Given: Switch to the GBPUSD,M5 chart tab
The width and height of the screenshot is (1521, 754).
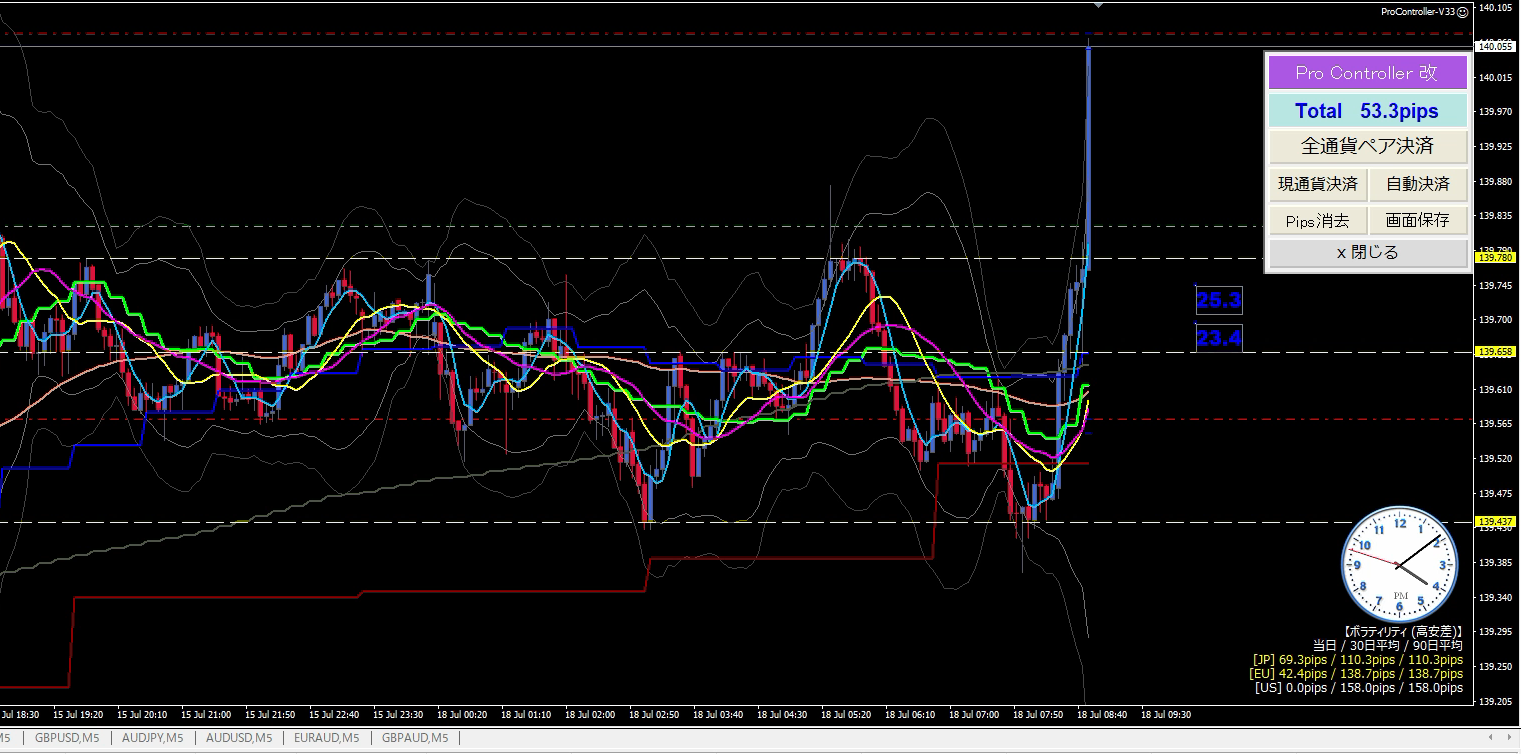Looking at the screenshot, I should (67, 738).
